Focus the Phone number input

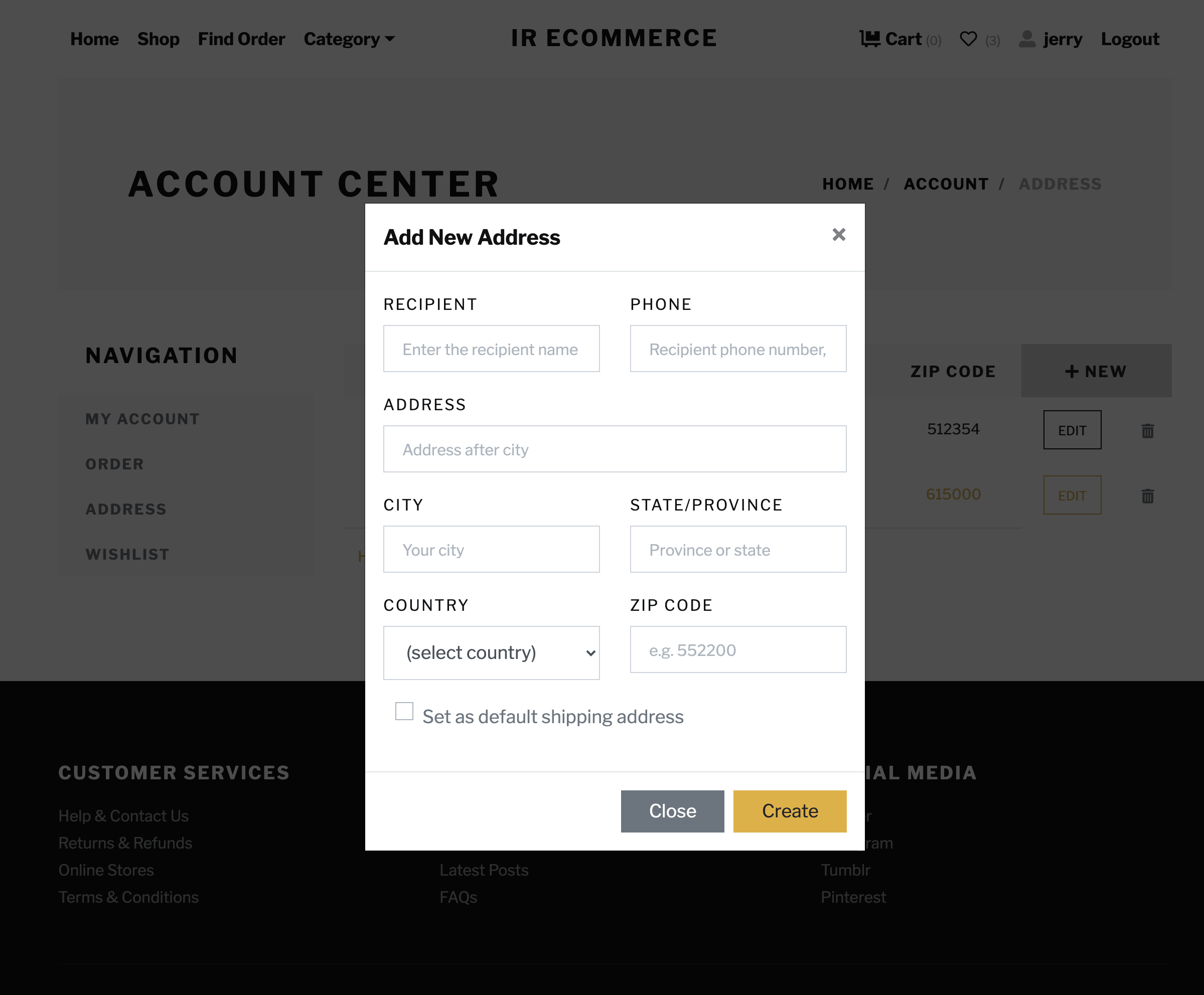pos(737,349)
